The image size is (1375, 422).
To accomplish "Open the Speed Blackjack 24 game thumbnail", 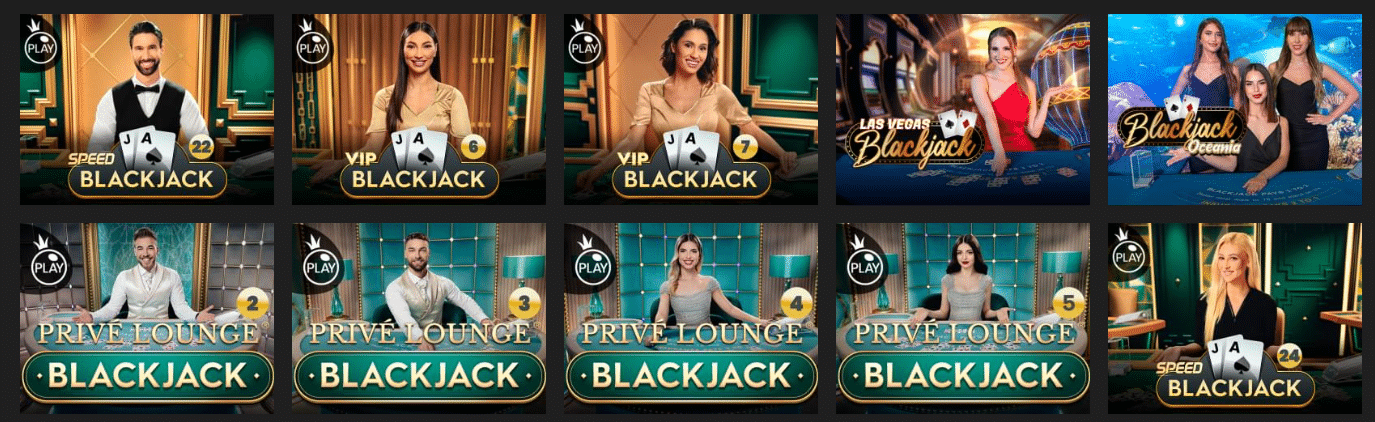I will coord(1235,318).
